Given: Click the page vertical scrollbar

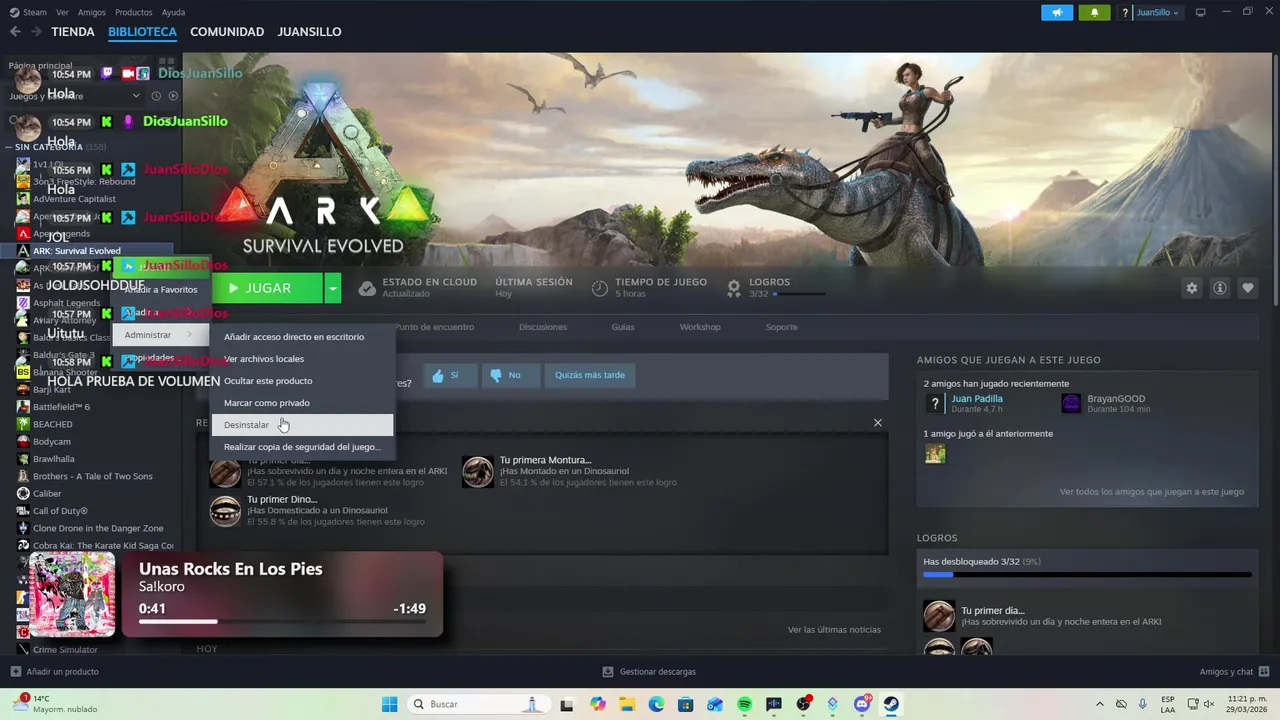Looking at the screenshot, I should tap(1275, 180).
